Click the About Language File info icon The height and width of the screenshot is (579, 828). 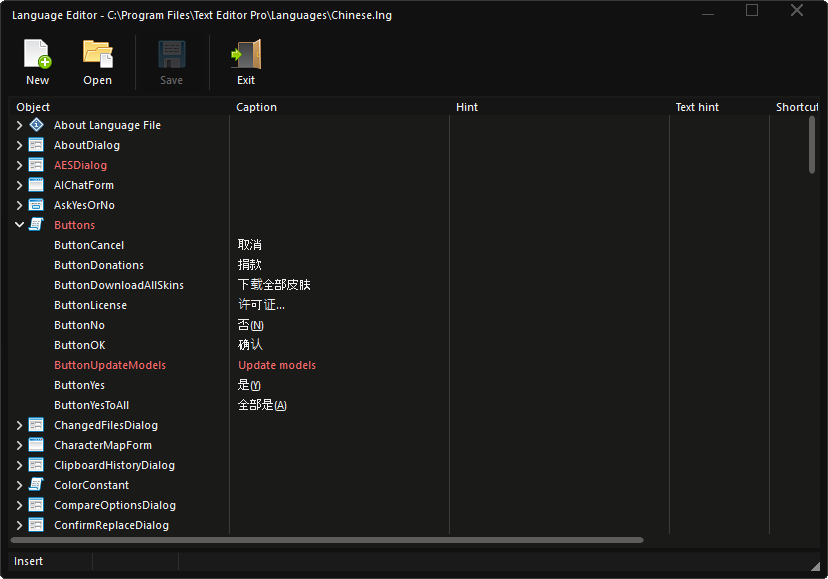pos(36,125)
